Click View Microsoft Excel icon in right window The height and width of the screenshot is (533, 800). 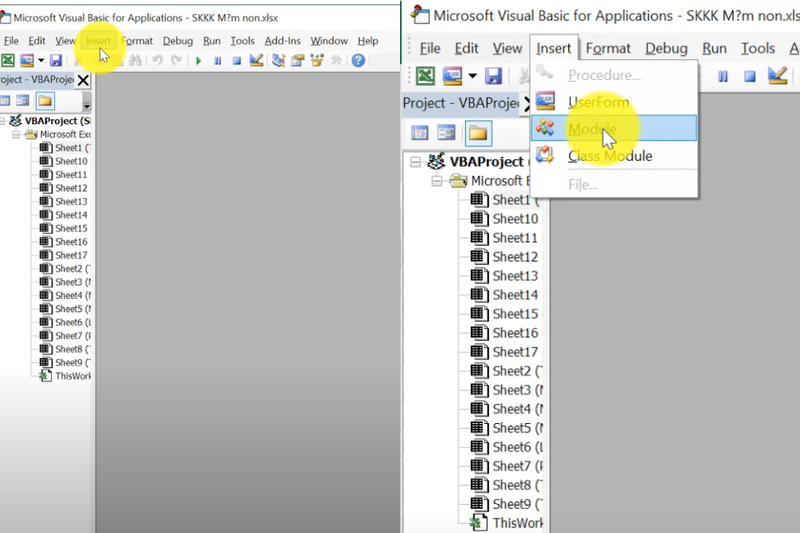click(x=425, y=77)
